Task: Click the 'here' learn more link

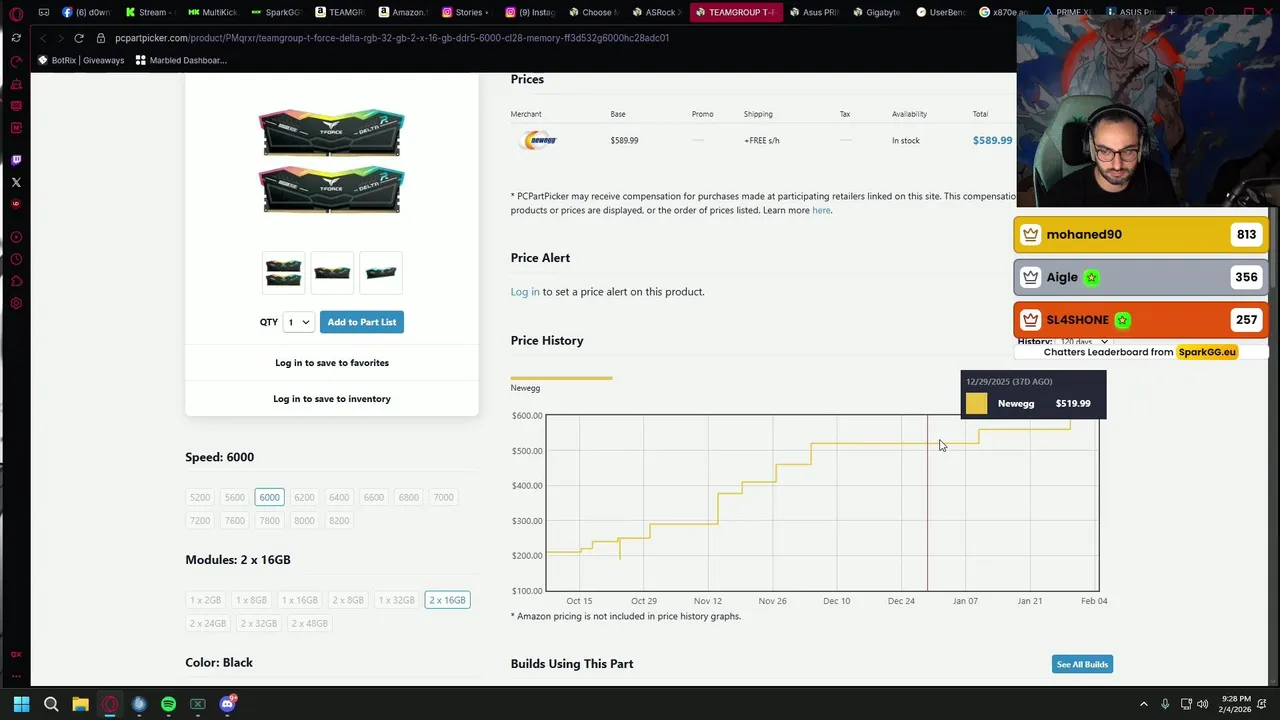Action: click(x=821, y=210)
